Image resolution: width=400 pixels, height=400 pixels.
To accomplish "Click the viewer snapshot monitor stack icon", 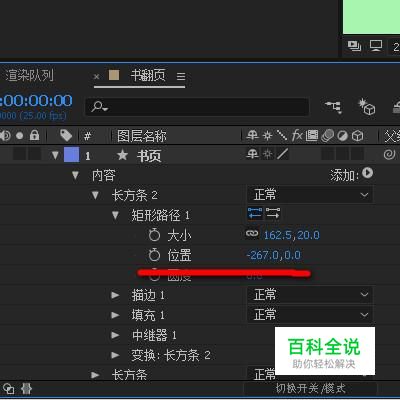I will coord(354,46).
